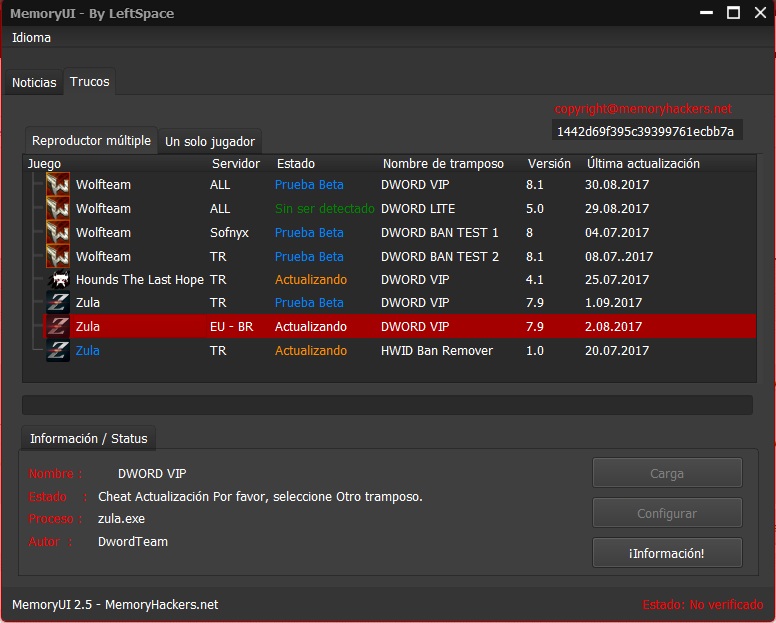Click the 'DWORD VIP' value beside Nombre
This screenshot has width=776, height=623.
click(x=152, y=474)
